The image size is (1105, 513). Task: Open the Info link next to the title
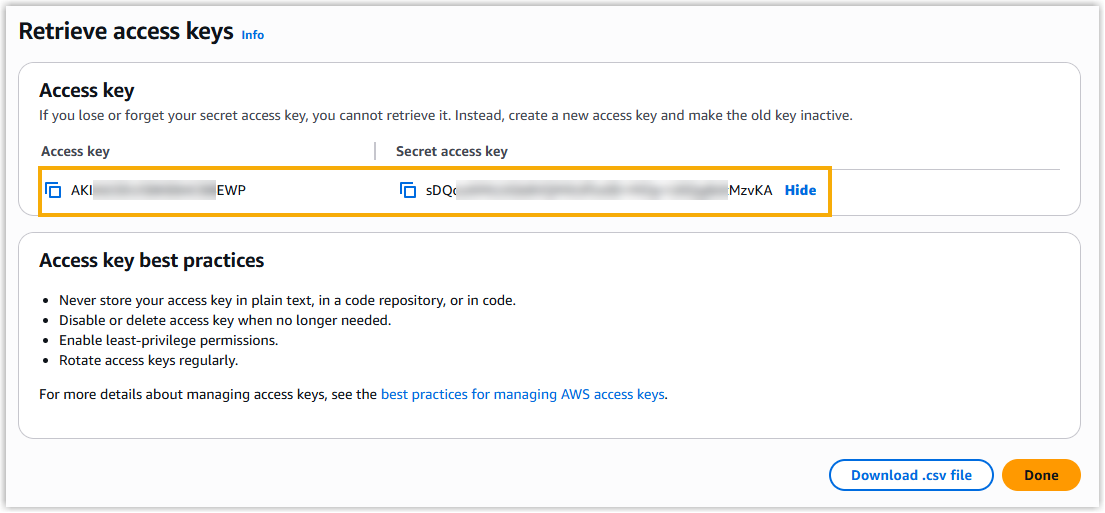tap(253, 35)
